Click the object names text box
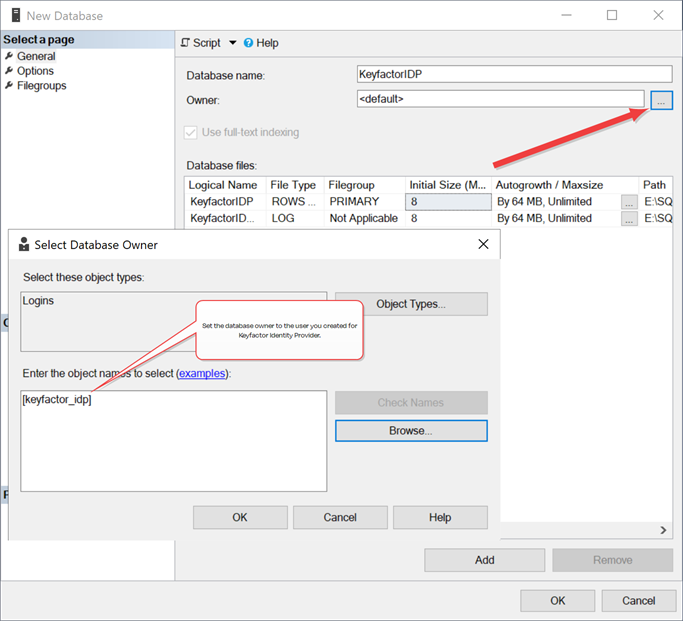 (173, 441)
